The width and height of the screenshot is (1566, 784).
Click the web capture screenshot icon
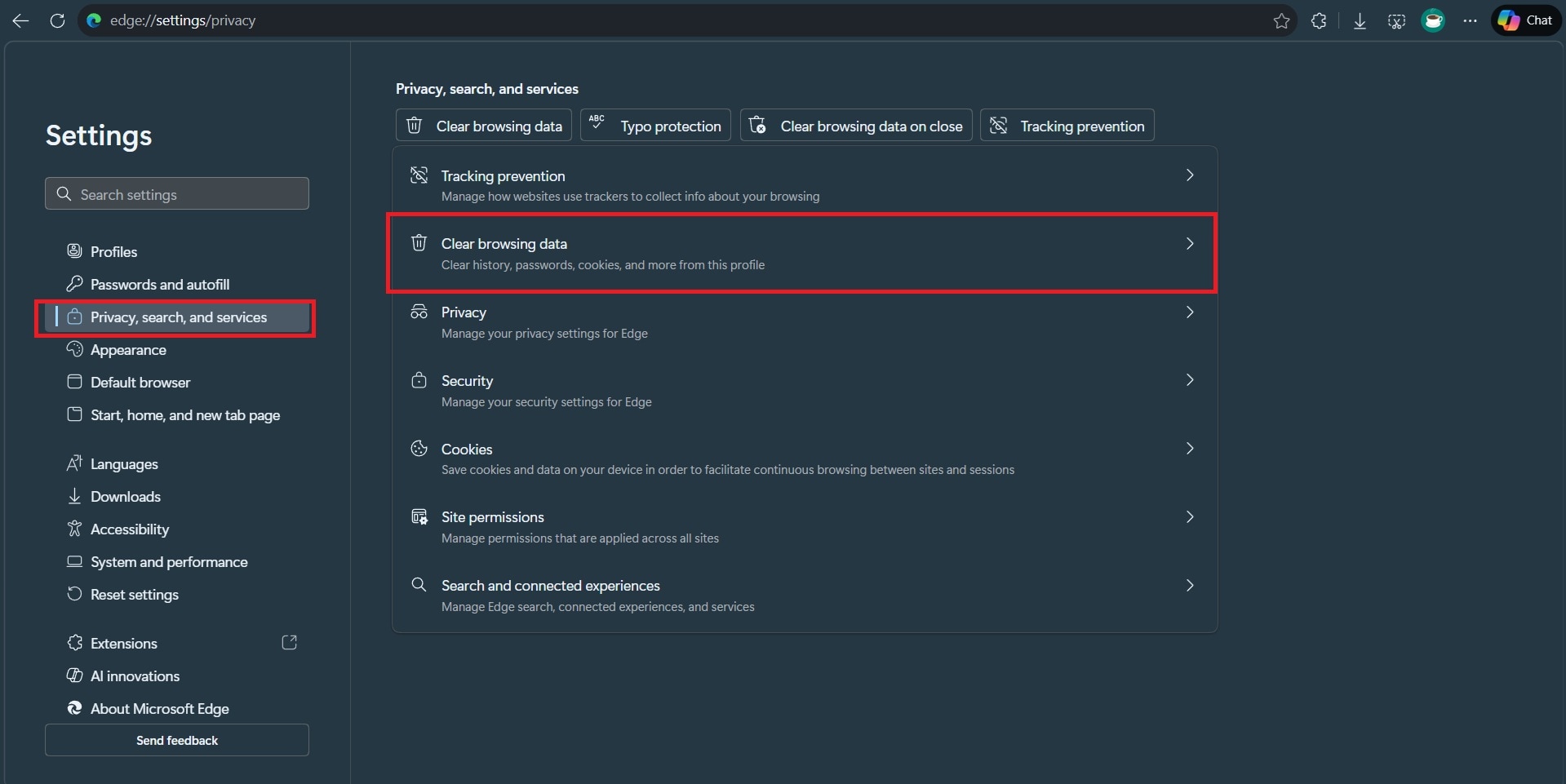1395,20
